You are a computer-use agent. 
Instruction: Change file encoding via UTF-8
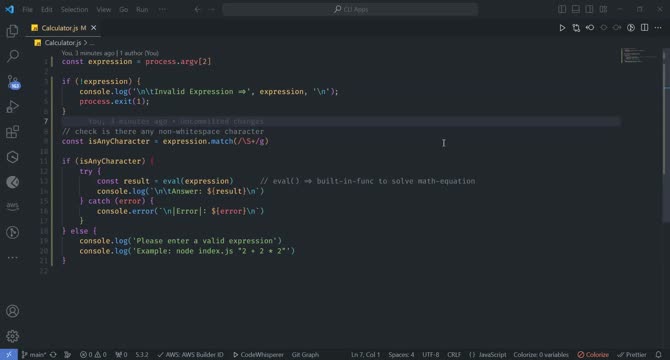pos(431,354)
